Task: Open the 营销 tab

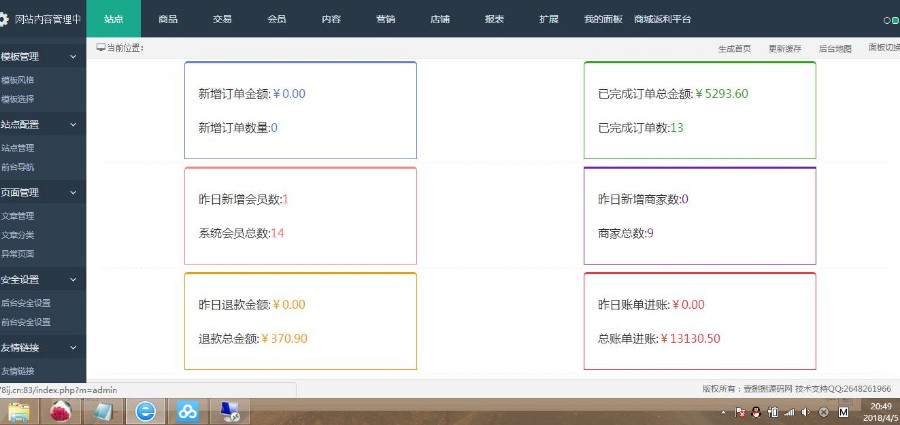Action: pyautogui.click(x=385, y=19)
